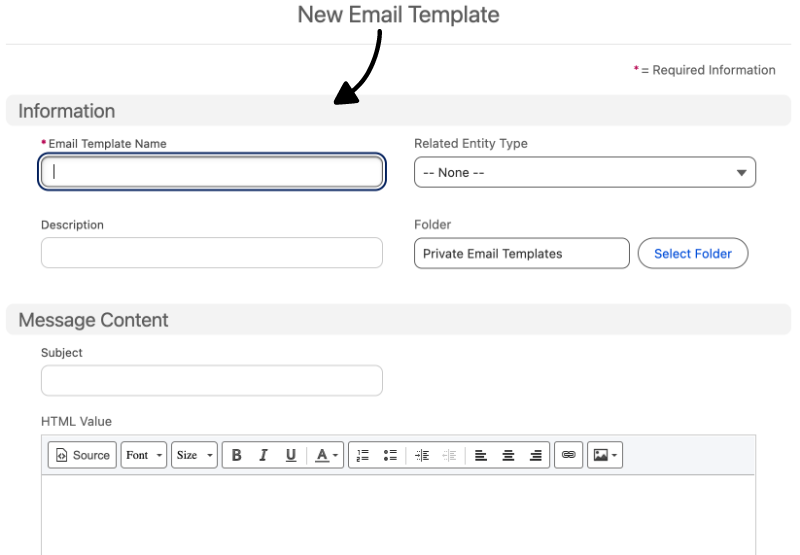This screenshot has height=555, width=800.
Task: Click the New Email Template title
Action: pos(398,14)
